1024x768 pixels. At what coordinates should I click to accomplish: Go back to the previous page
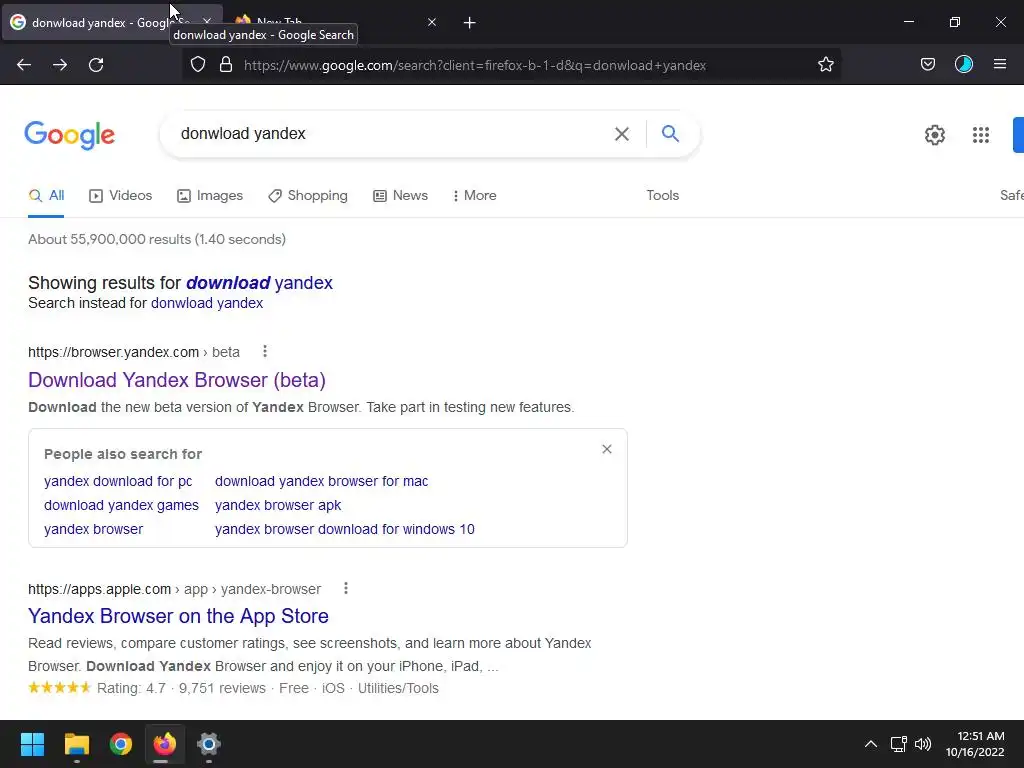click(24, 65)
